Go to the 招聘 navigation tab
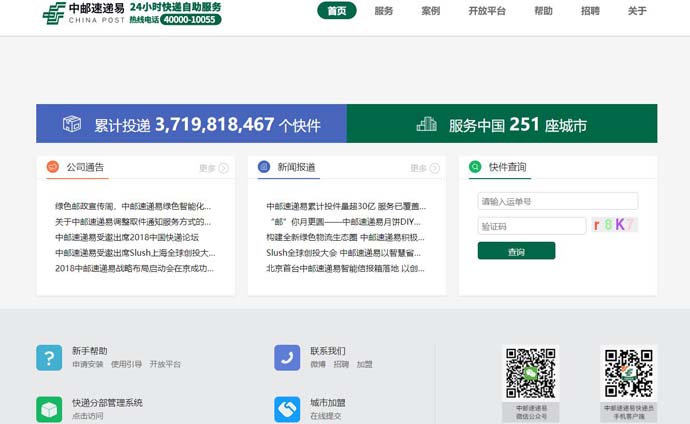 tap(590, 11)
